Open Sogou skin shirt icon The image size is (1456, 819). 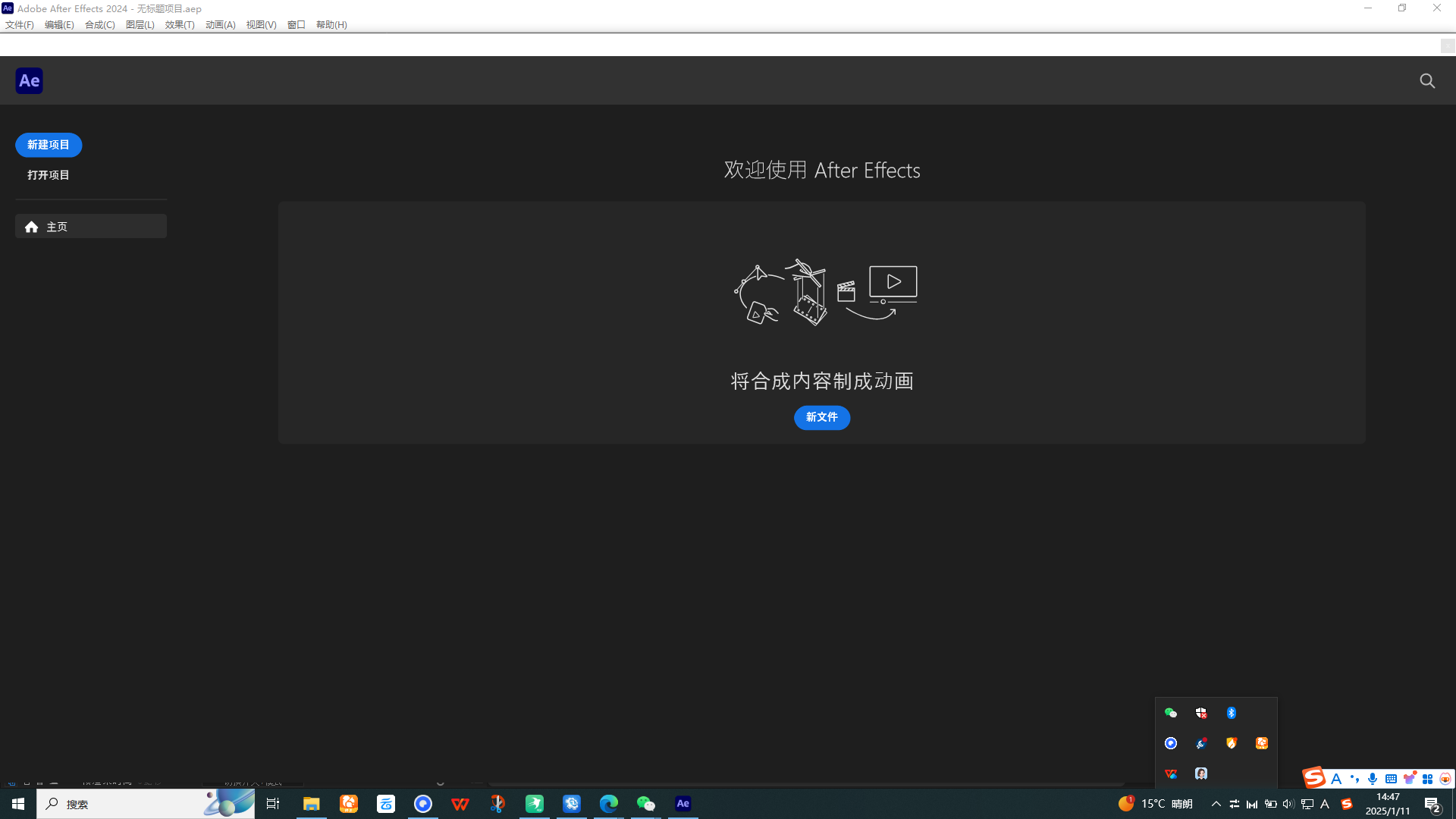1410,778
